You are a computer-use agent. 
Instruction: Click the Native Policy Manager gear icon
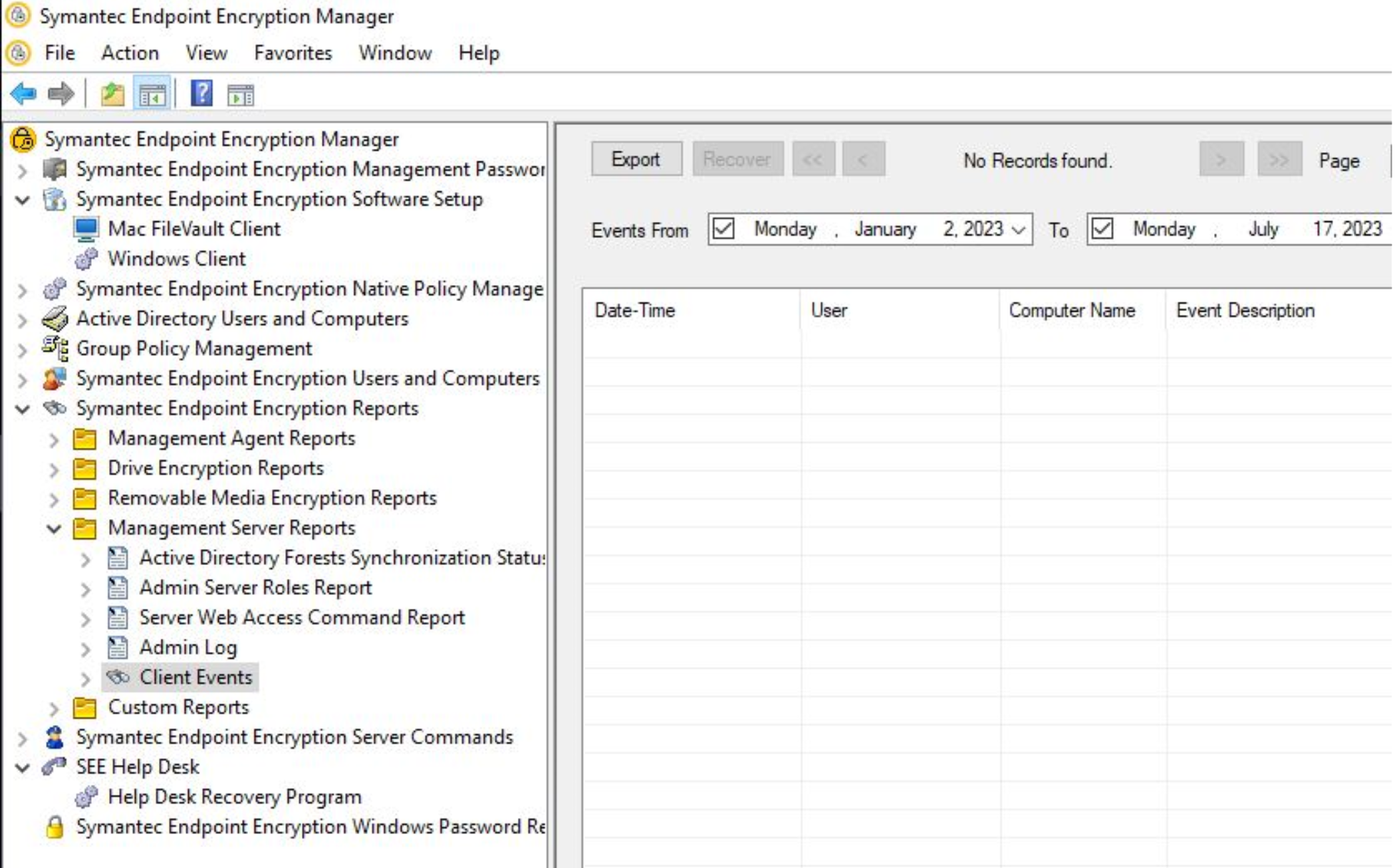pos(55,289)
